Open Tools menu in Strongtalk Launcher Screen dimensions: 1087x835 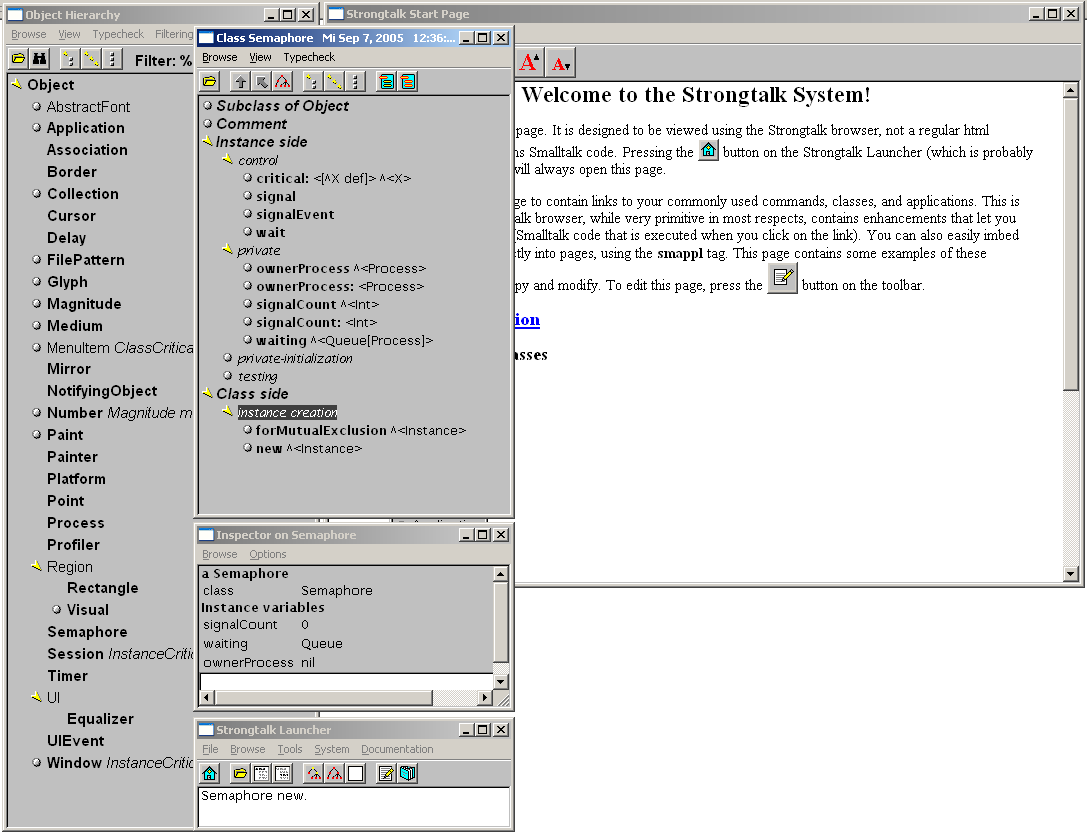(290, 749)
